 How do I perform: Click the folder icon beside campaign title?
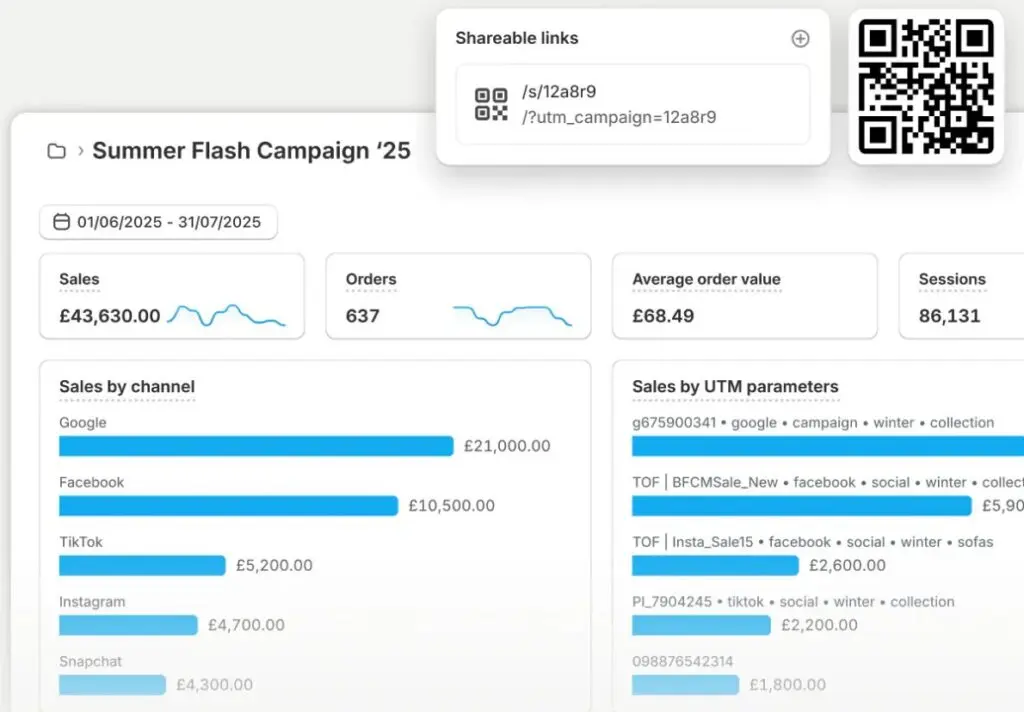coord(57,151)
